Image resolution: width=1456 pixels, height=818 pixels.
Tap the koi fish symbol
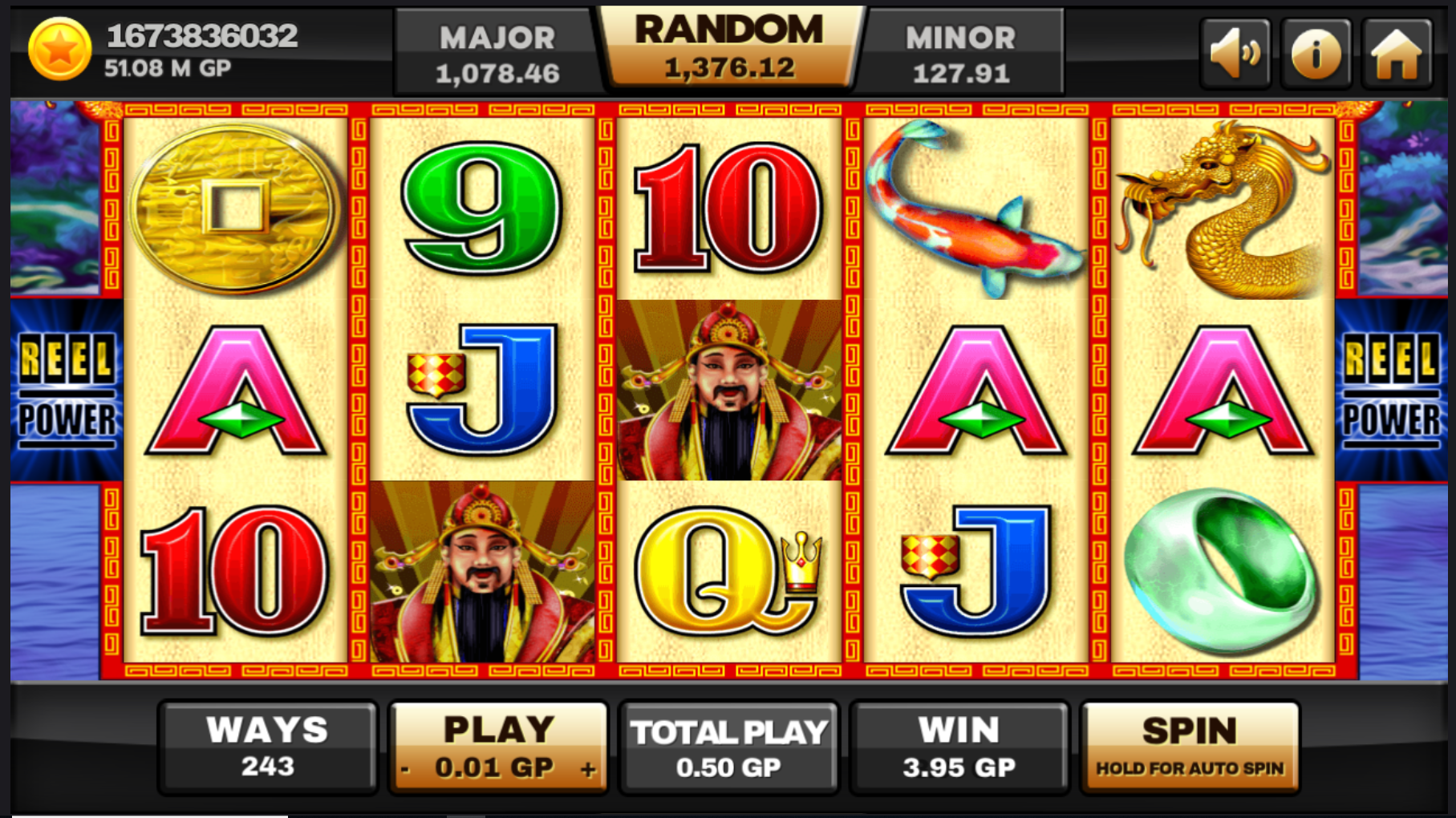tap(975, 209)
